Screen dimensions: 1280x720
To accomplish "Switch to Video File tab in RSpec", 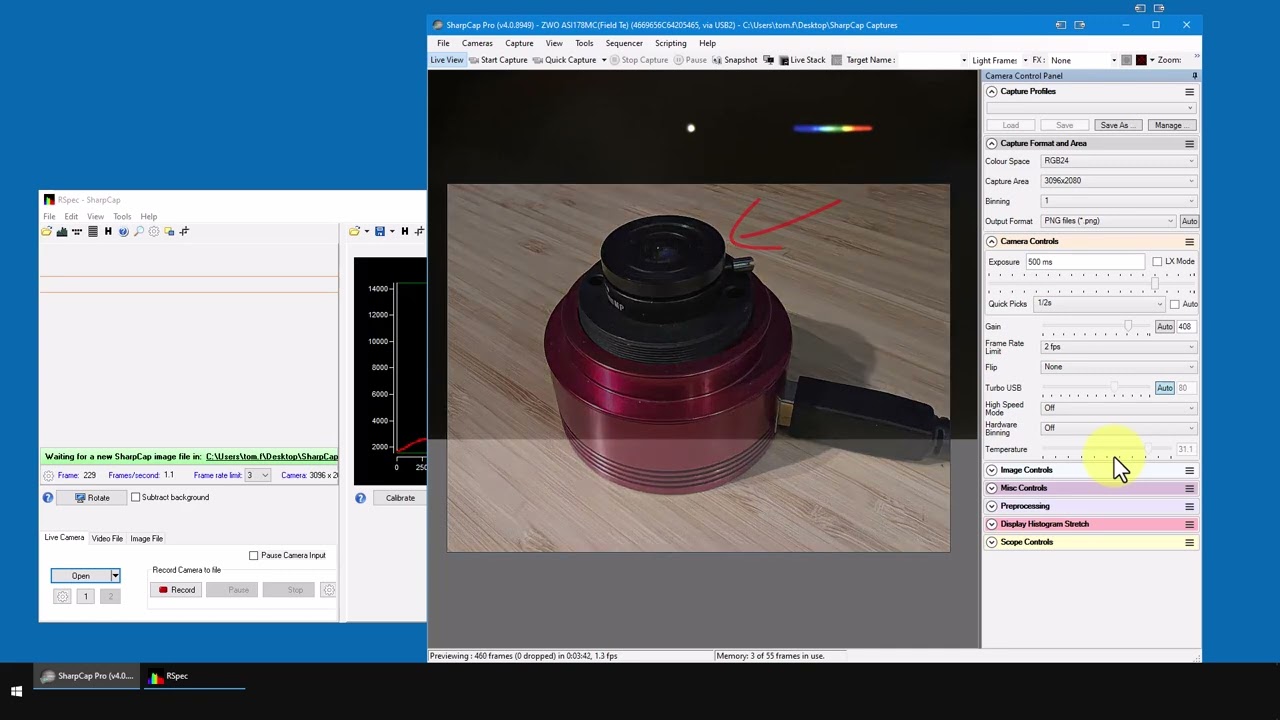I will point(107,539).
